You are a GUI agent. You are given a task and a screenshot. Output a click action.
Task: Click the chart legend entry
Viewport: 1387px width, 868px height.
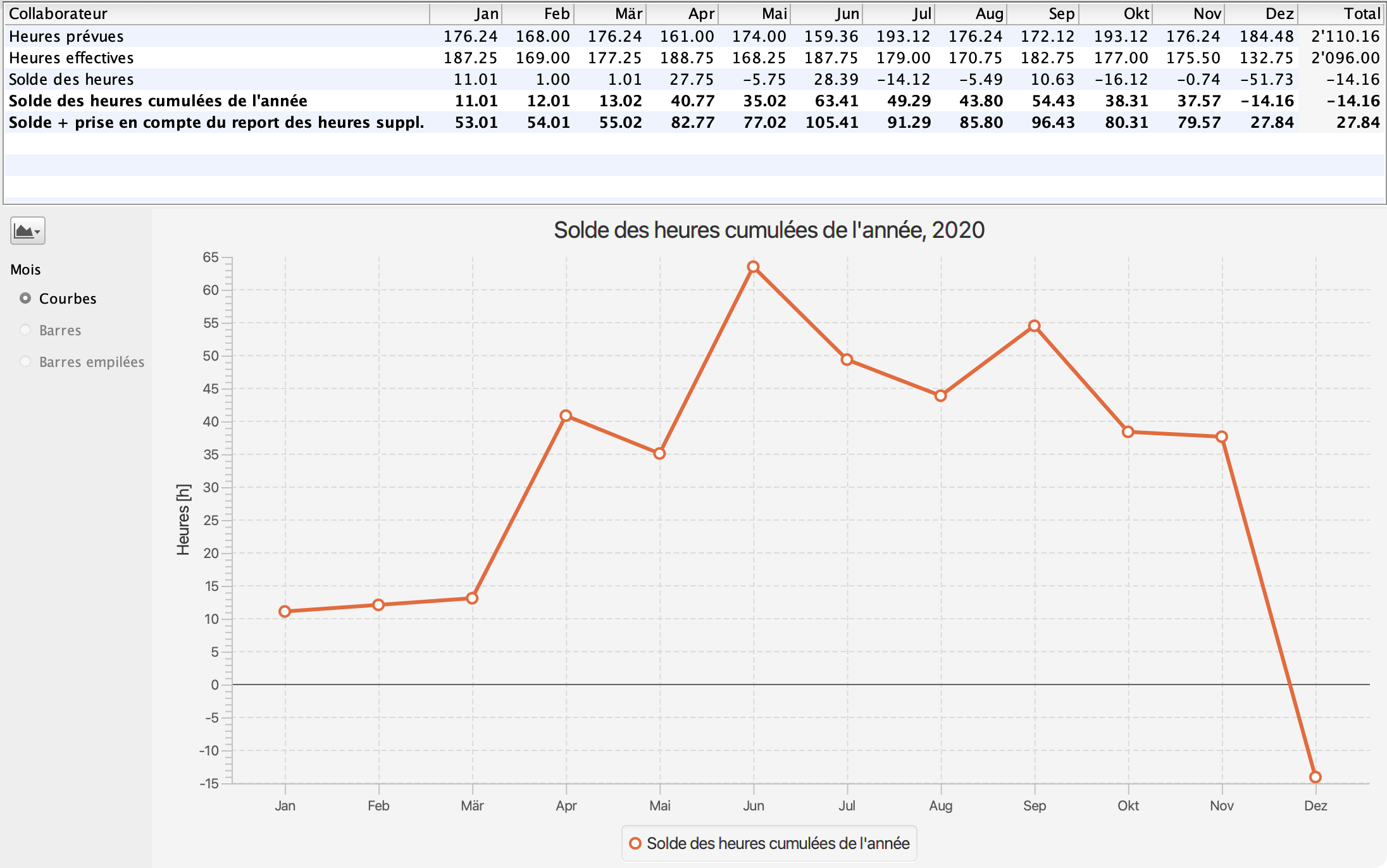pos(769,843)
